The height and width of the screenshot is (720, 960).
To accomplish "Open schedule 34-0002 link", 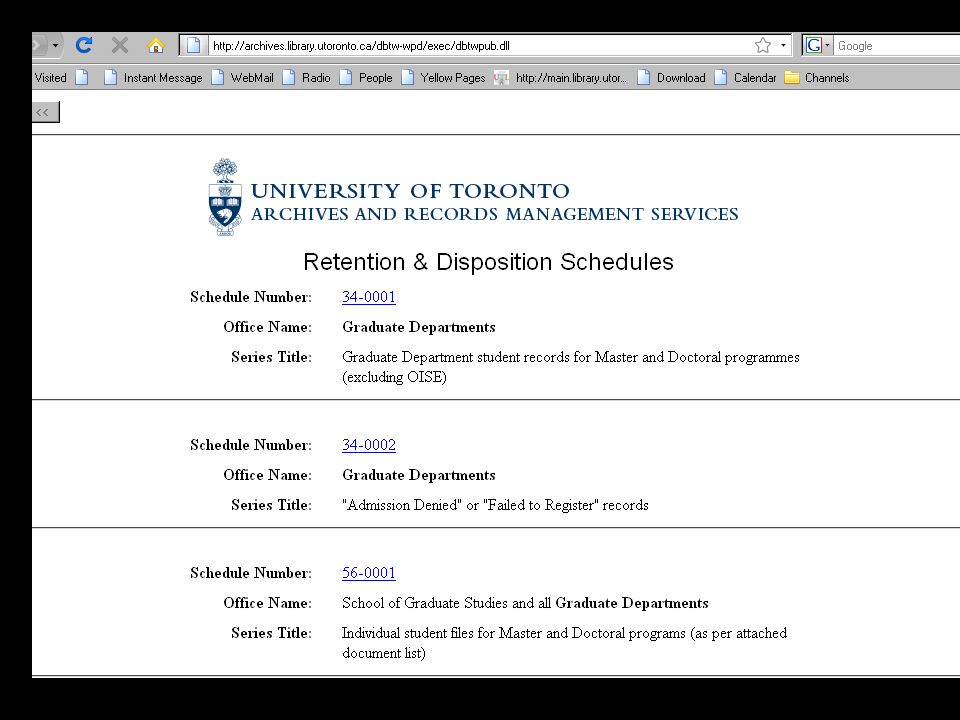I will pos(369,445).
